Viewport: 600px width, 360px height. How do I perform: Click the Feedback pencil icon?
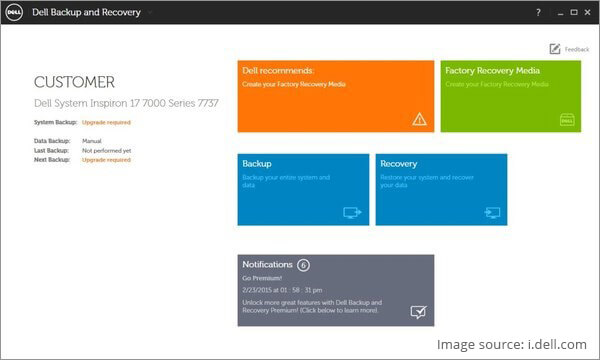pos(555,49)
